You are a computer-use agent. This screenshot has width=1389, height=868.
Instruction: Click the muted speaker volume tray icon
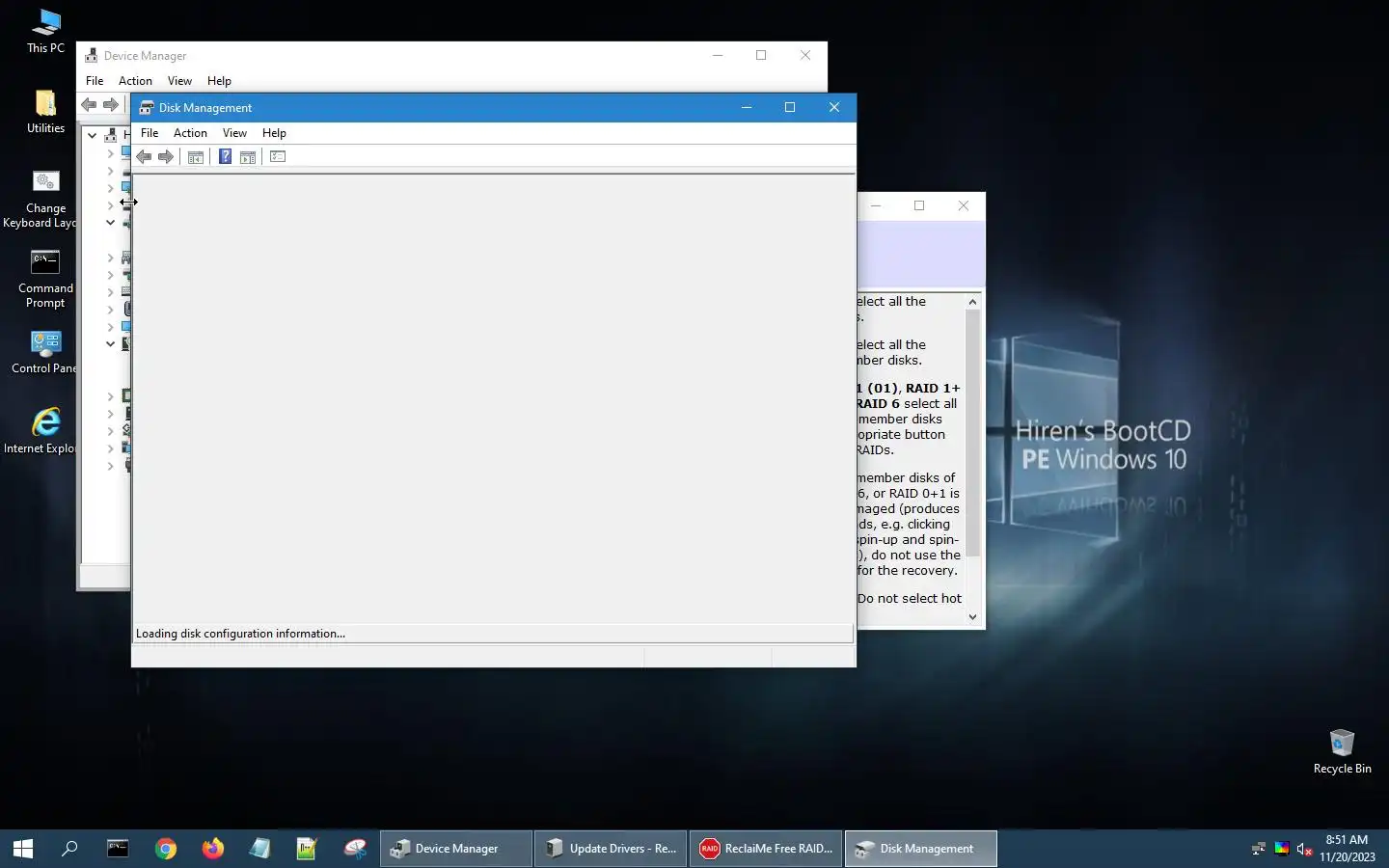click(x=1304, y=849)
